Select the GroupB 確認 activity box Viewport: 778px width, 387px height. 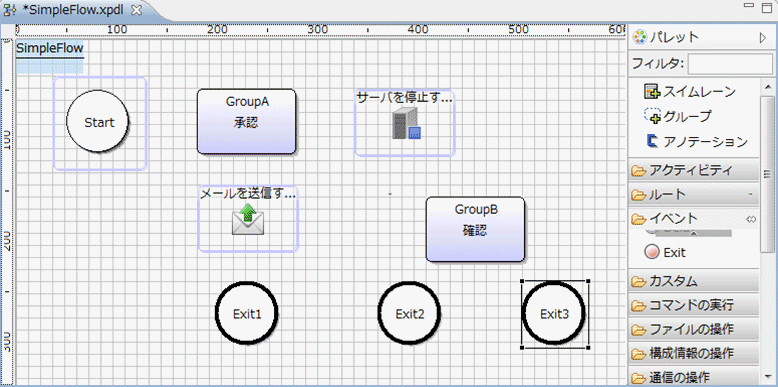(x=475, y=229)
